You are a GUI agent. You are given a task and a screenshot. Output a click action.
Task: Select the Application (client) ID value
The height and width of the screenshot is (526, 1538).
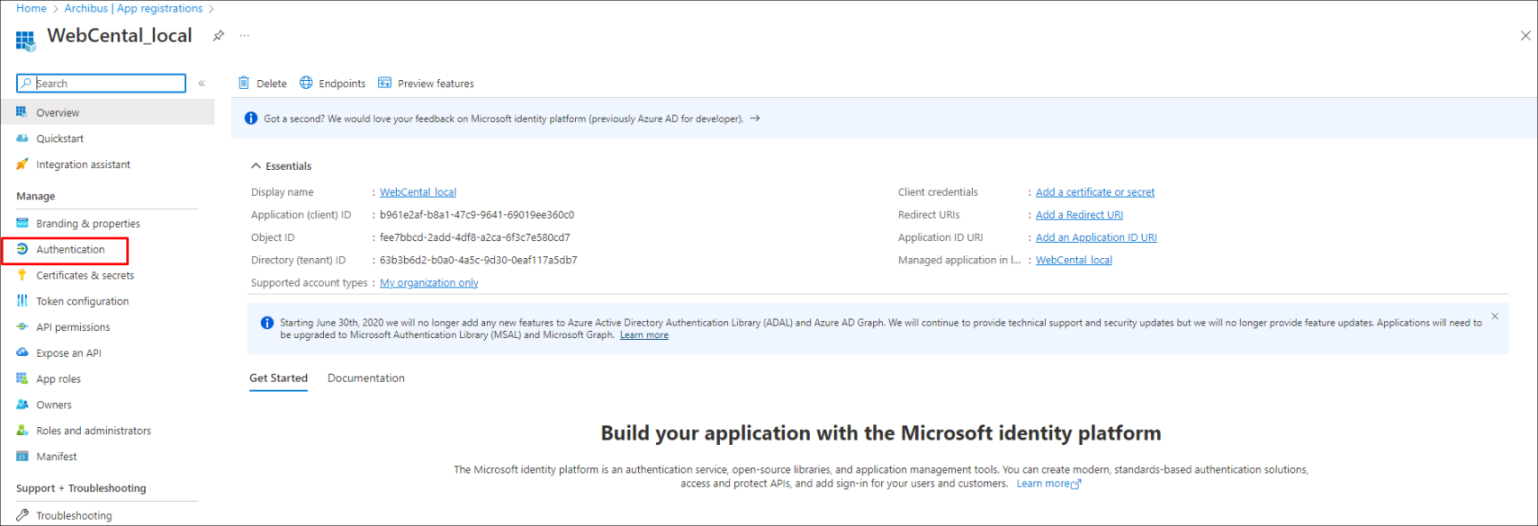point(477,215)
